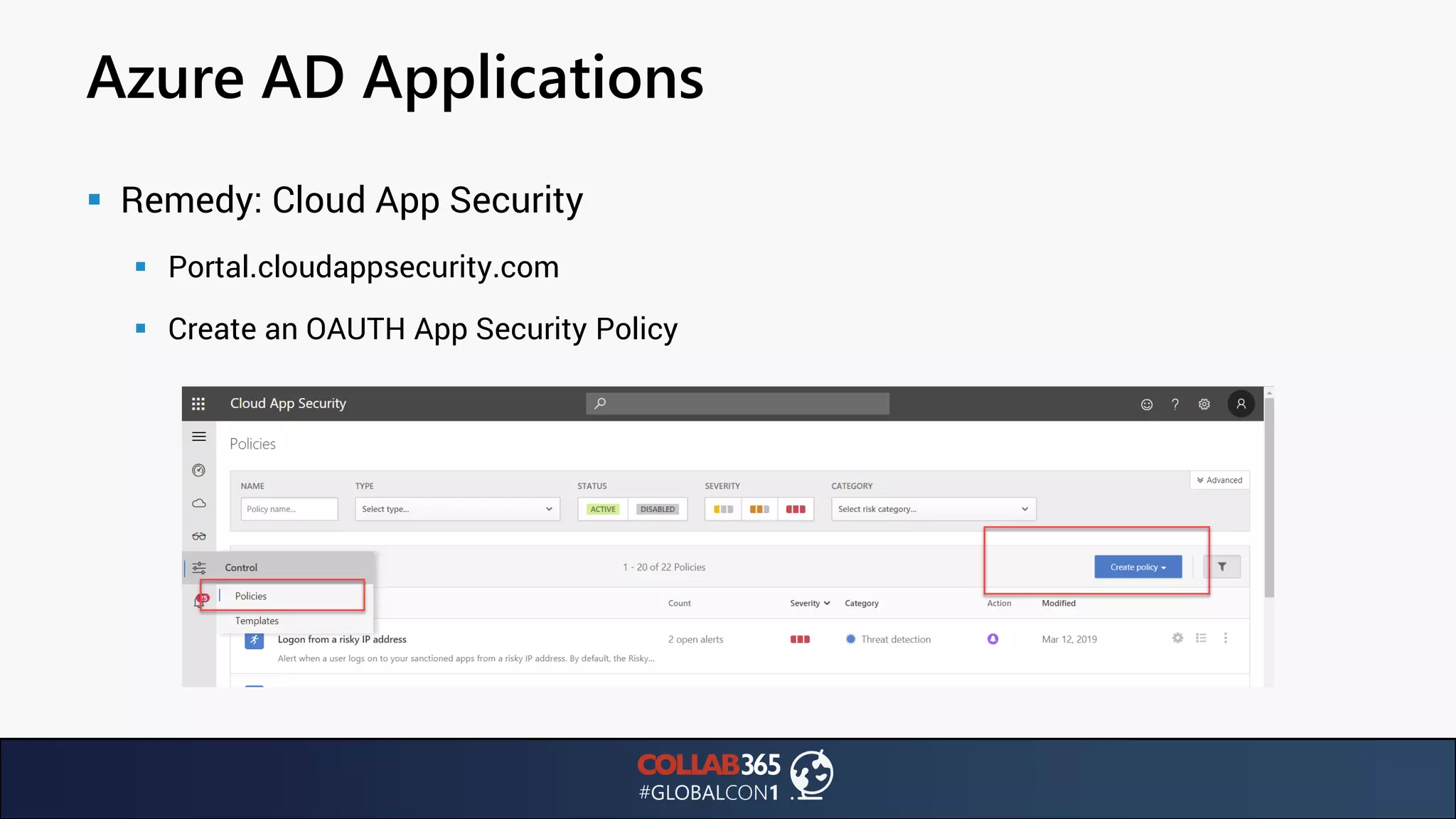Open the app launcher waffle icon
1456x819 pixels.
(198, 404)
